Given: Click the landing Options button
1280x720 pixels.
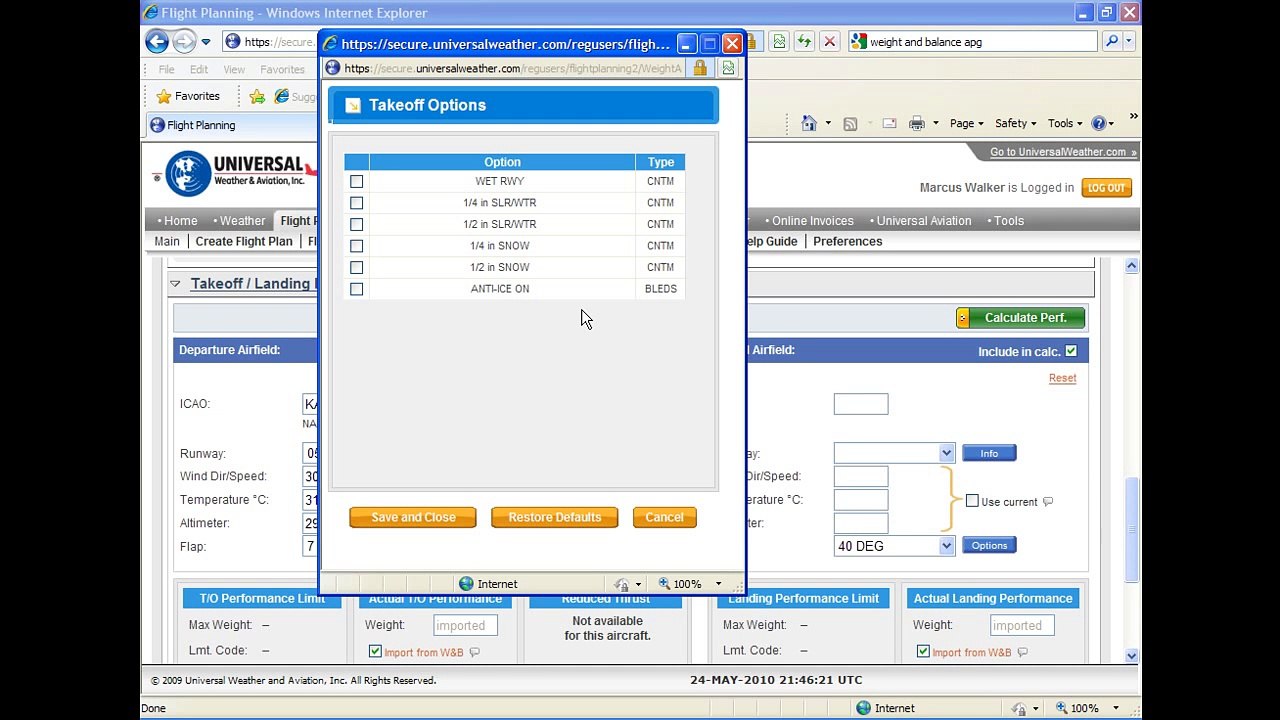Looking at the screenshot, I should 989,545.
